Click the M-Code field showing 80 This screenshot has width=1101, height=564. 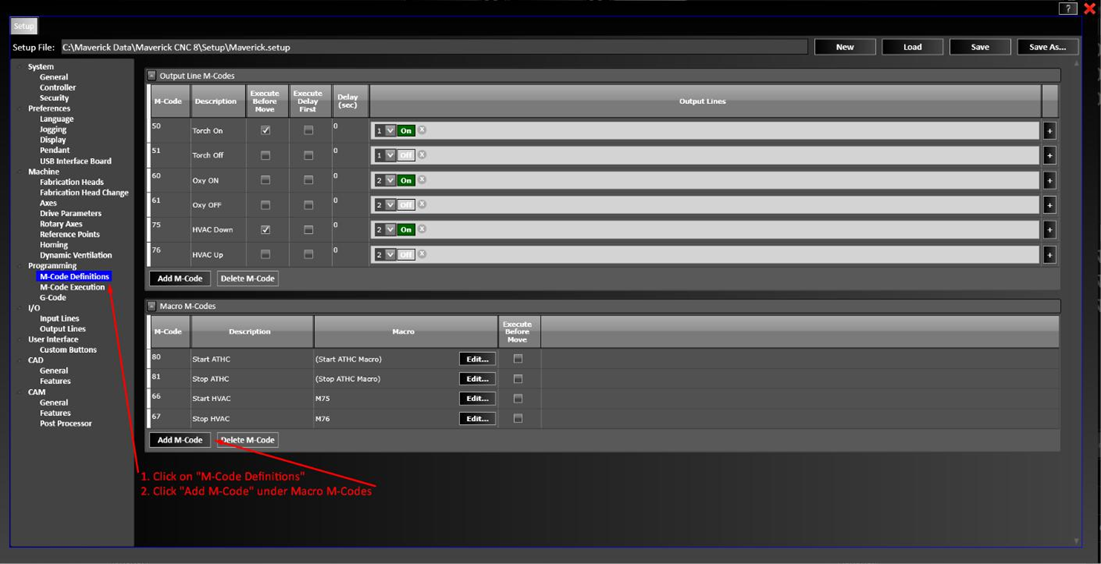point(170,359)
